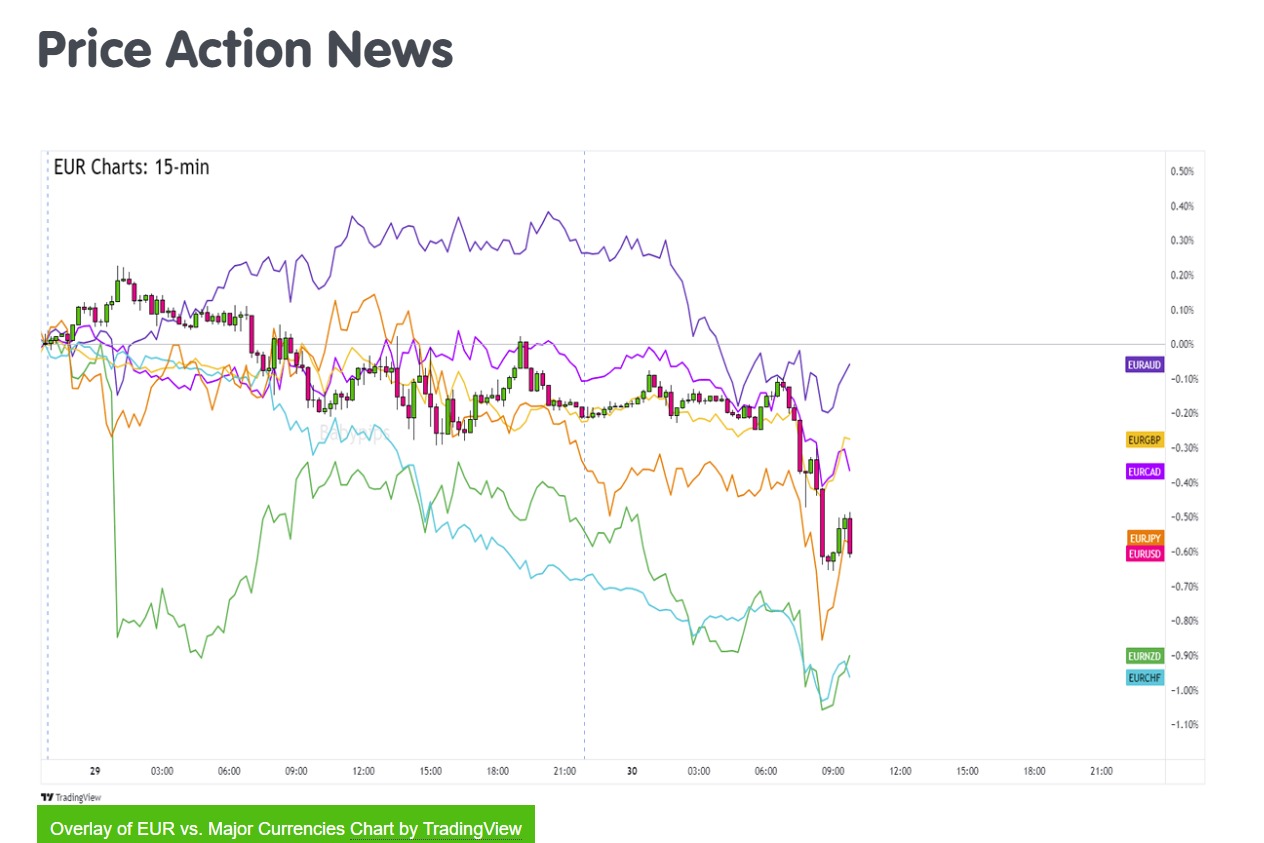Screen dimensions: 1264x843
Task: Click the EURAUD series label
Action: tap(1144, 365)
